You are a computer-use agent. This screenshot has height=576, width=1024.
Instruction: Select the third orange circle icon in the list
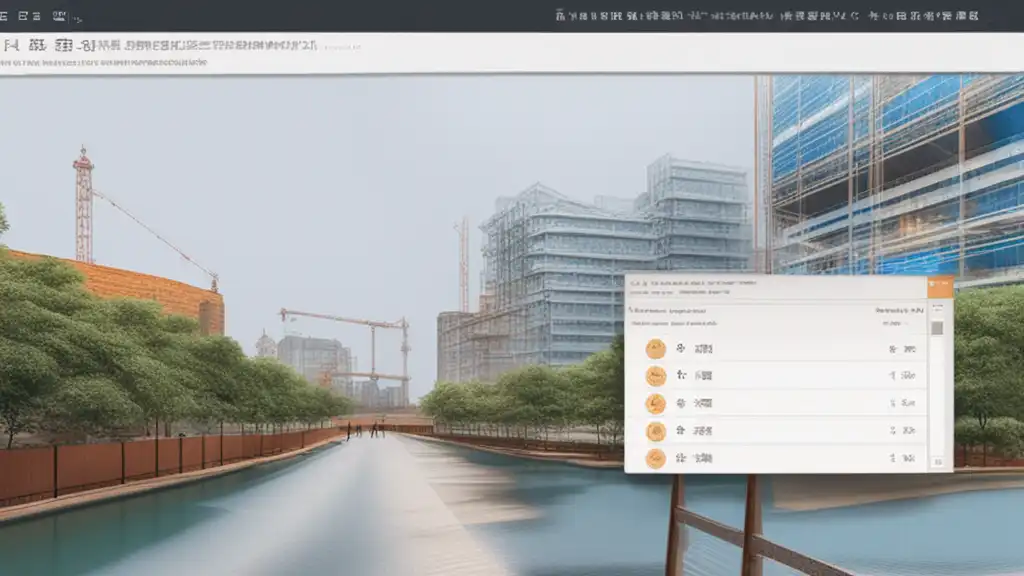point(655,404)
